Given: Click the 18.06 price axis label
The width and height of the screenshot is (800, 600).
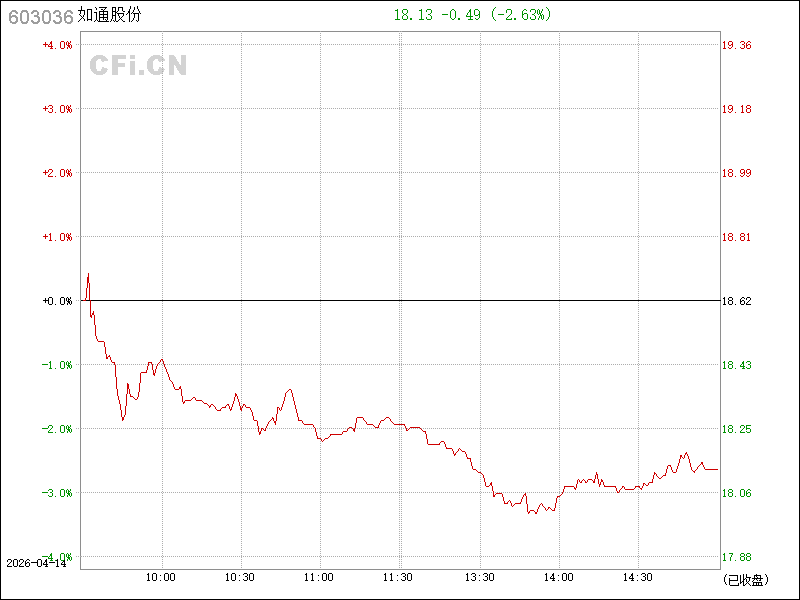Looking at the screenshot, I should 737,493.
